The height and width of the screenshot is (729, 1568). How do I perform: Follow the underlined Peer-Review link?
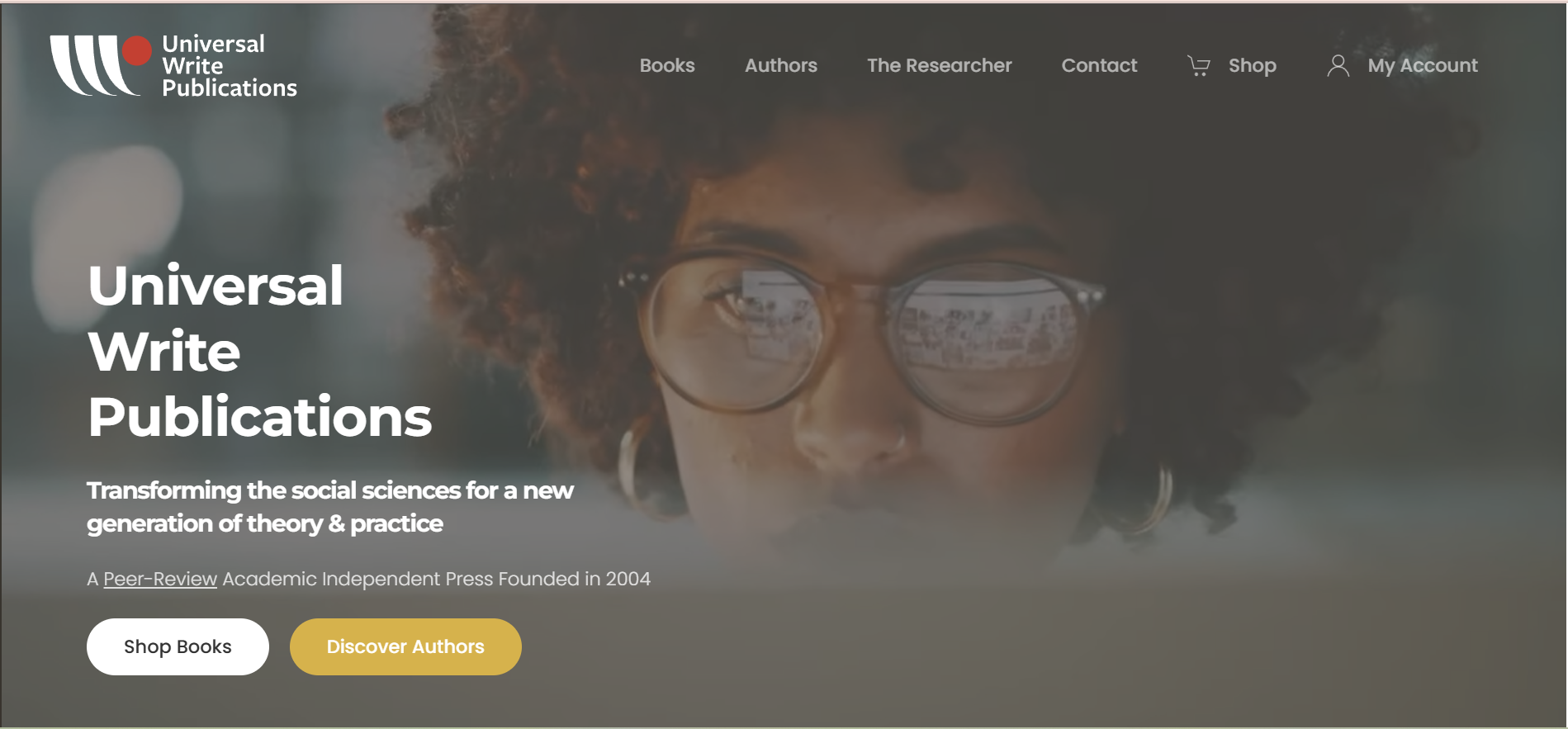pos(160,580)
